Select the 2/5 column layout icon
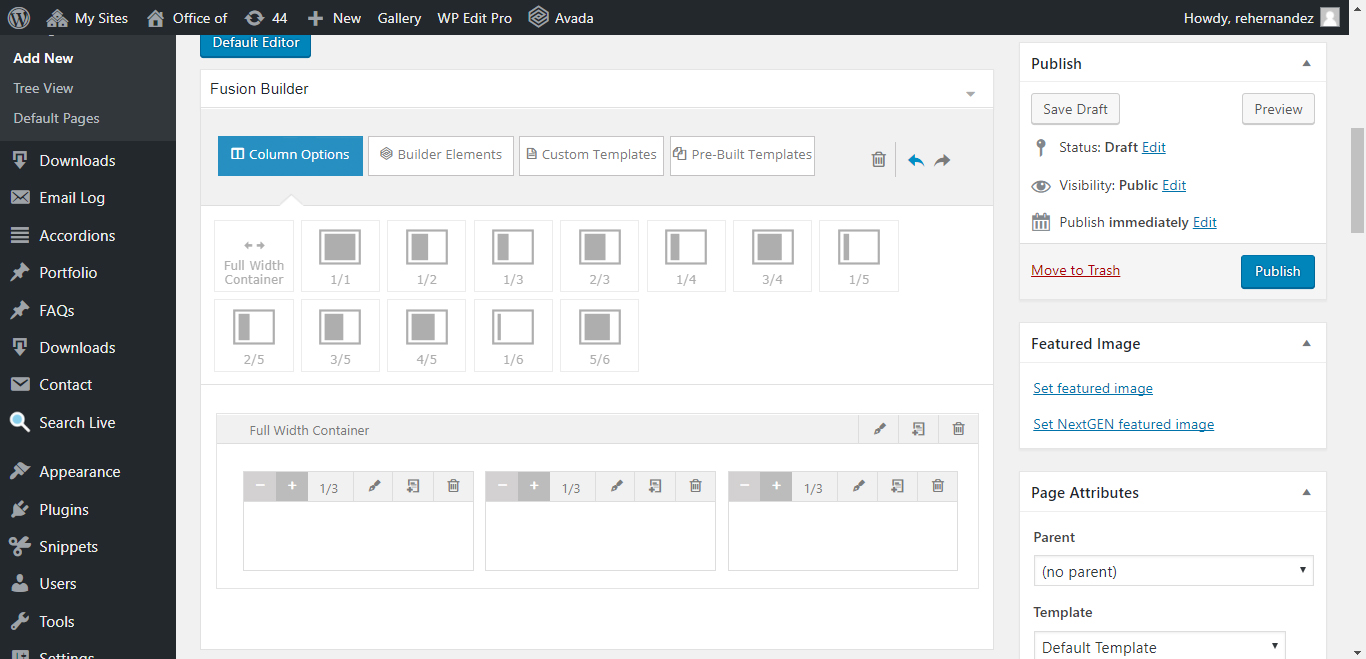The width and height of the screenshot is (1366, 659). 254,335
